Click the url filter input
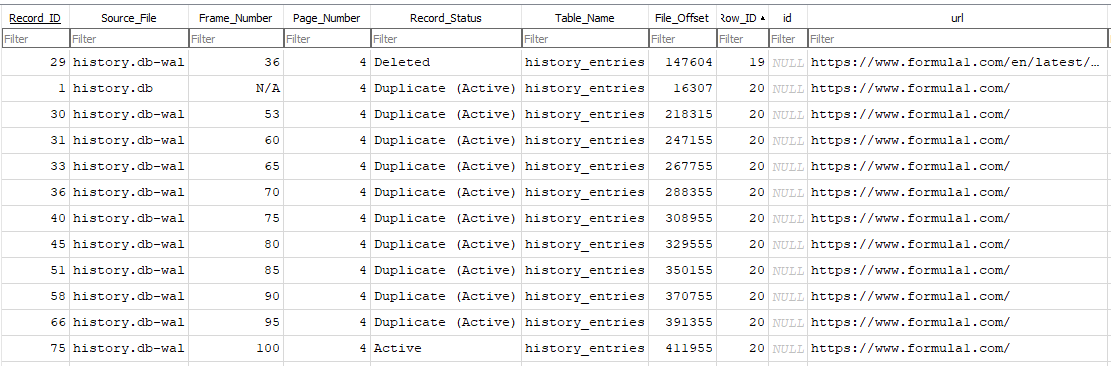This screenshot has width=1111, height=366. pos(957,39)
